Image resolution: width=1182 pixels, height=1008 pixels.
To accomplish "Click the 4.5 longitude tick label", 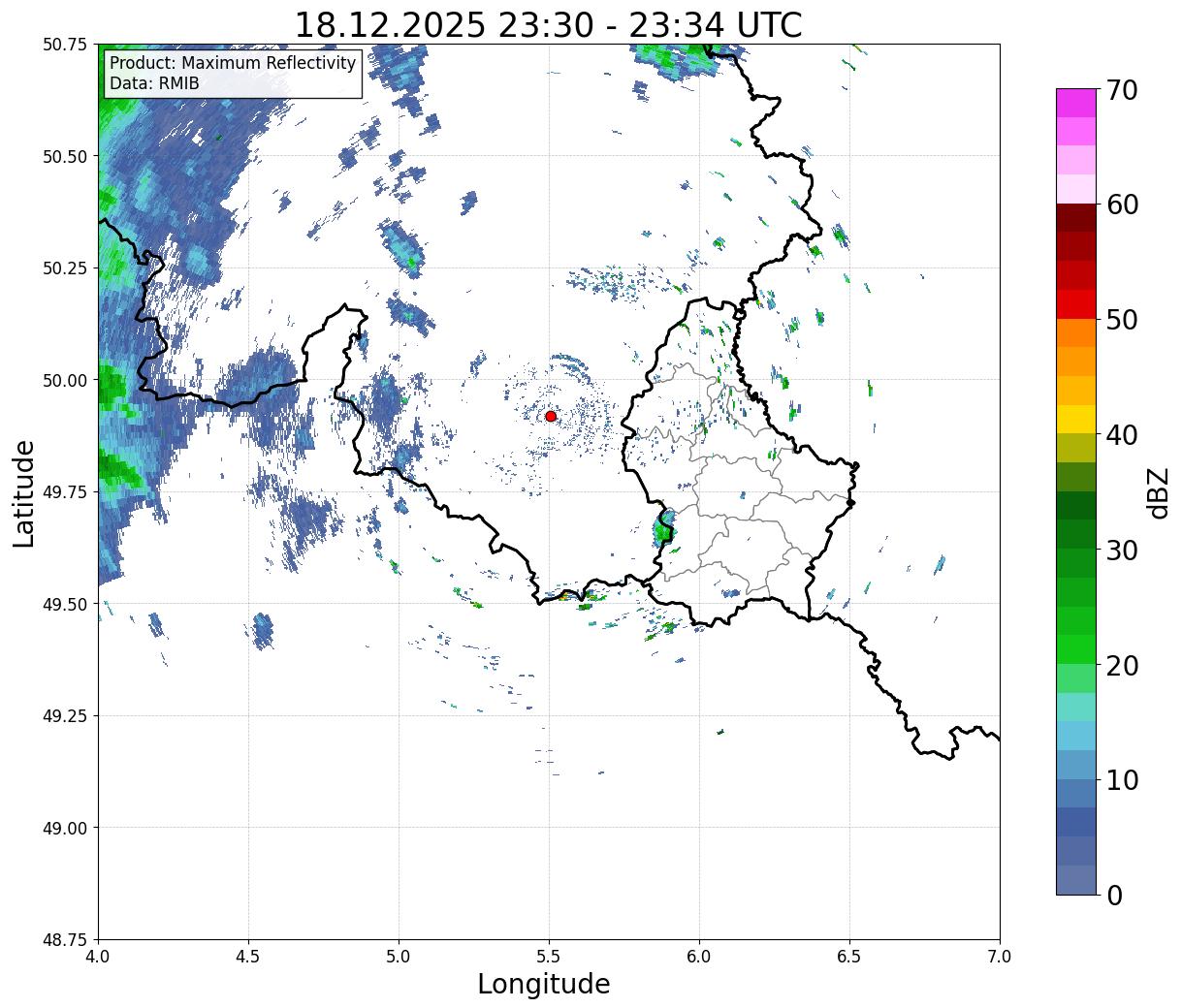I will coord(248,956).
